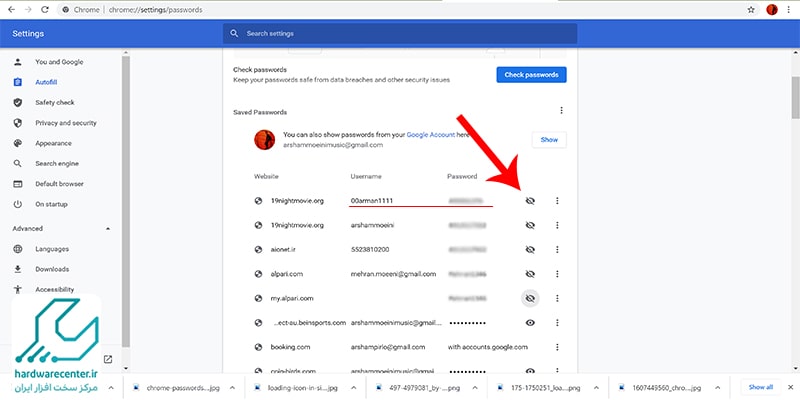Open more actions for booking.com
The height and width of the screenshot is (400, 800).
557,347
